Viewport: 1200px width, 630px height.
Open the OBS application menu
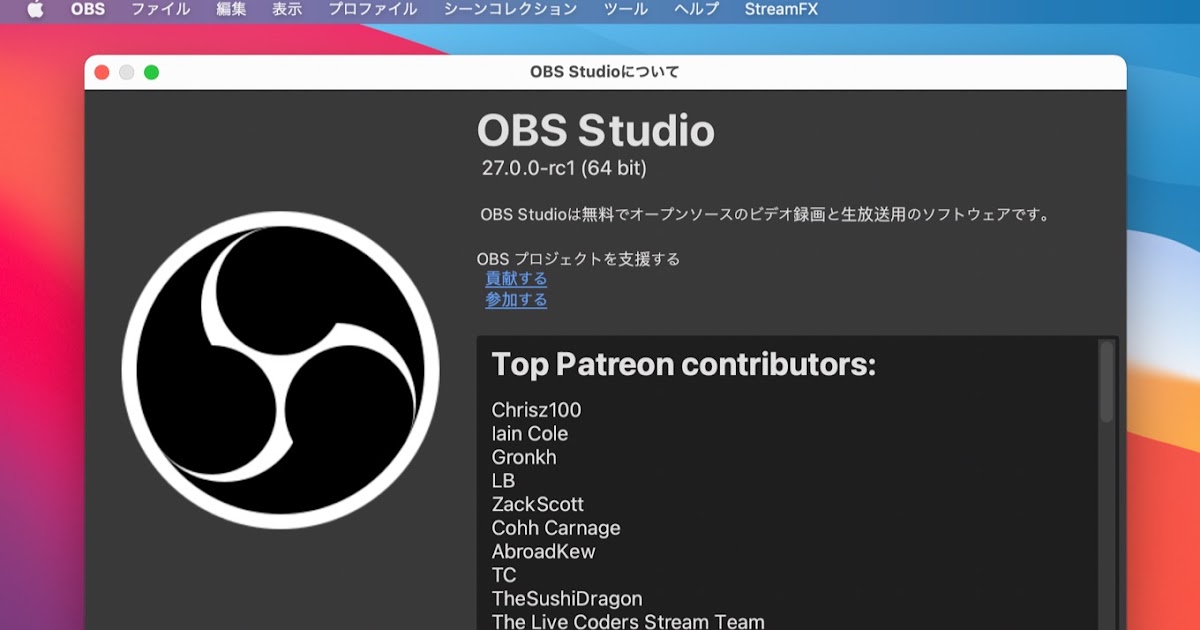click(88, 9)
